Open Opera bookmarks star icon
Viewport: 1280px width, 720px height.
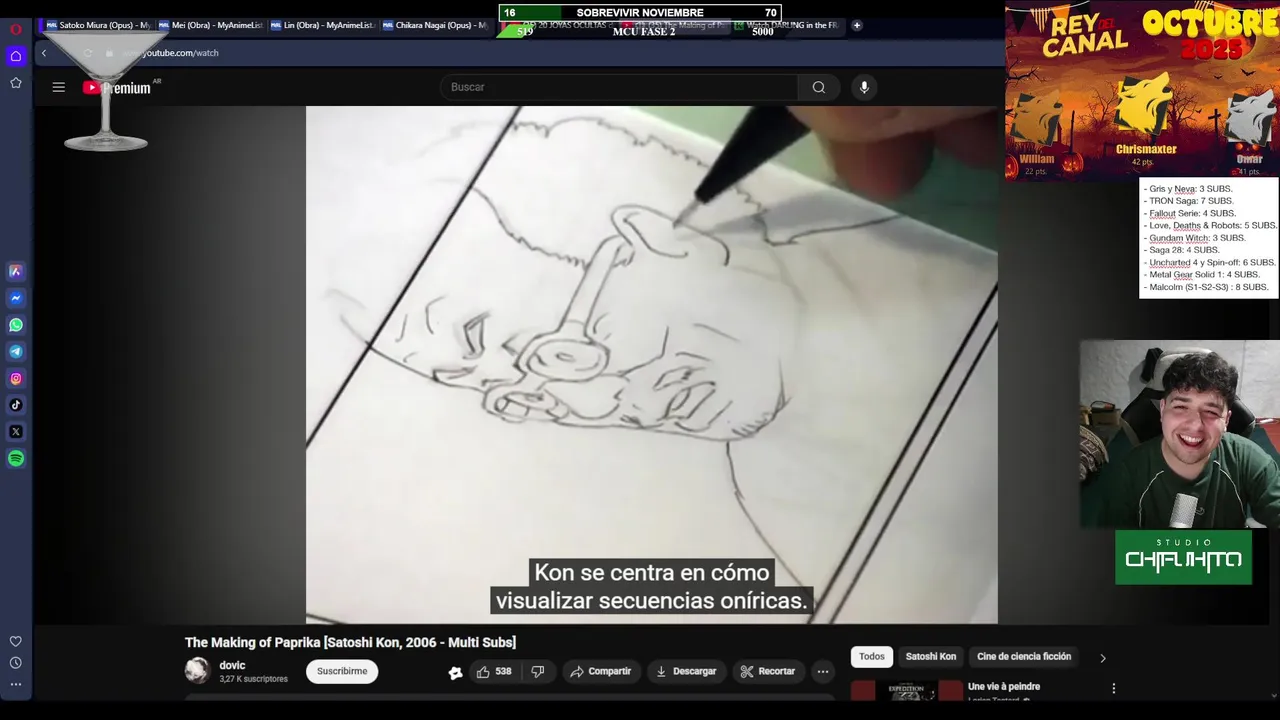16,83
